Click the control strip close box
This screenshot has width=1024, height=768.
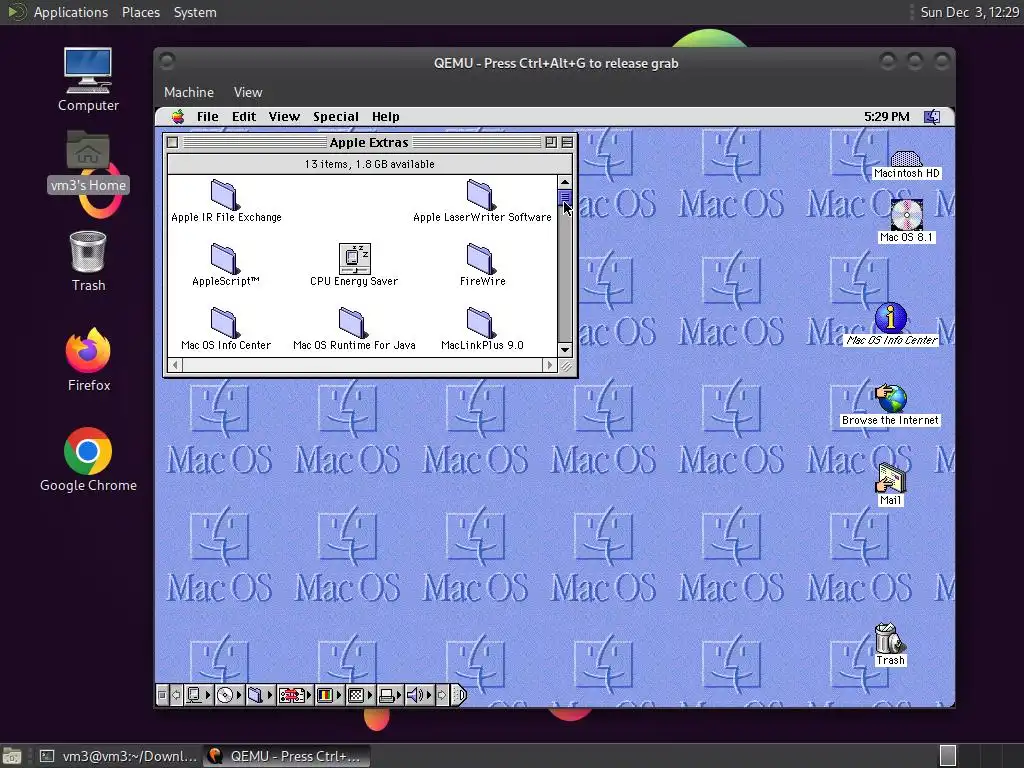pyautogui.click(x=162, y=695)
